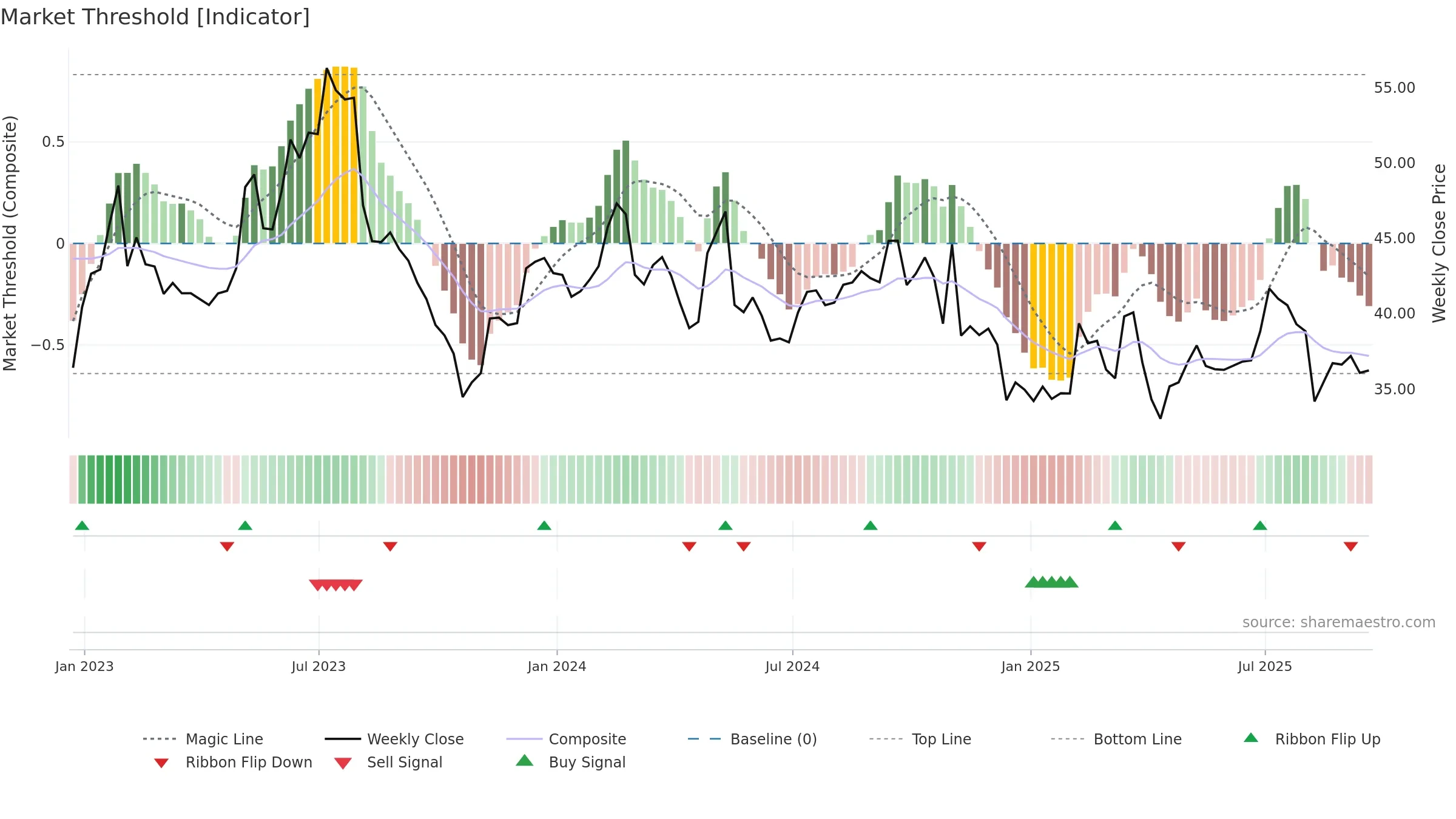Toggle the Buy Signal legend entry
The image size is (1456, 819).
[570, 762]
